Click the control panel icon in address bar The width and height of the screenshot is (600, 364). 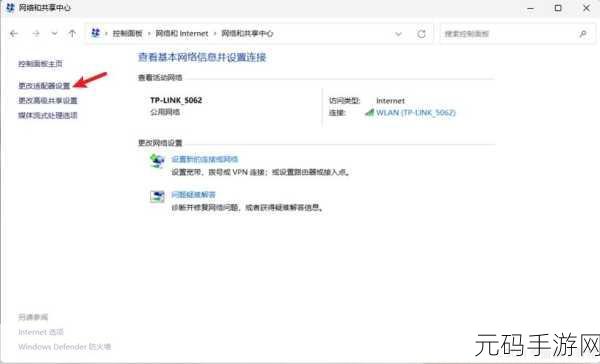[x=95, y=33]
